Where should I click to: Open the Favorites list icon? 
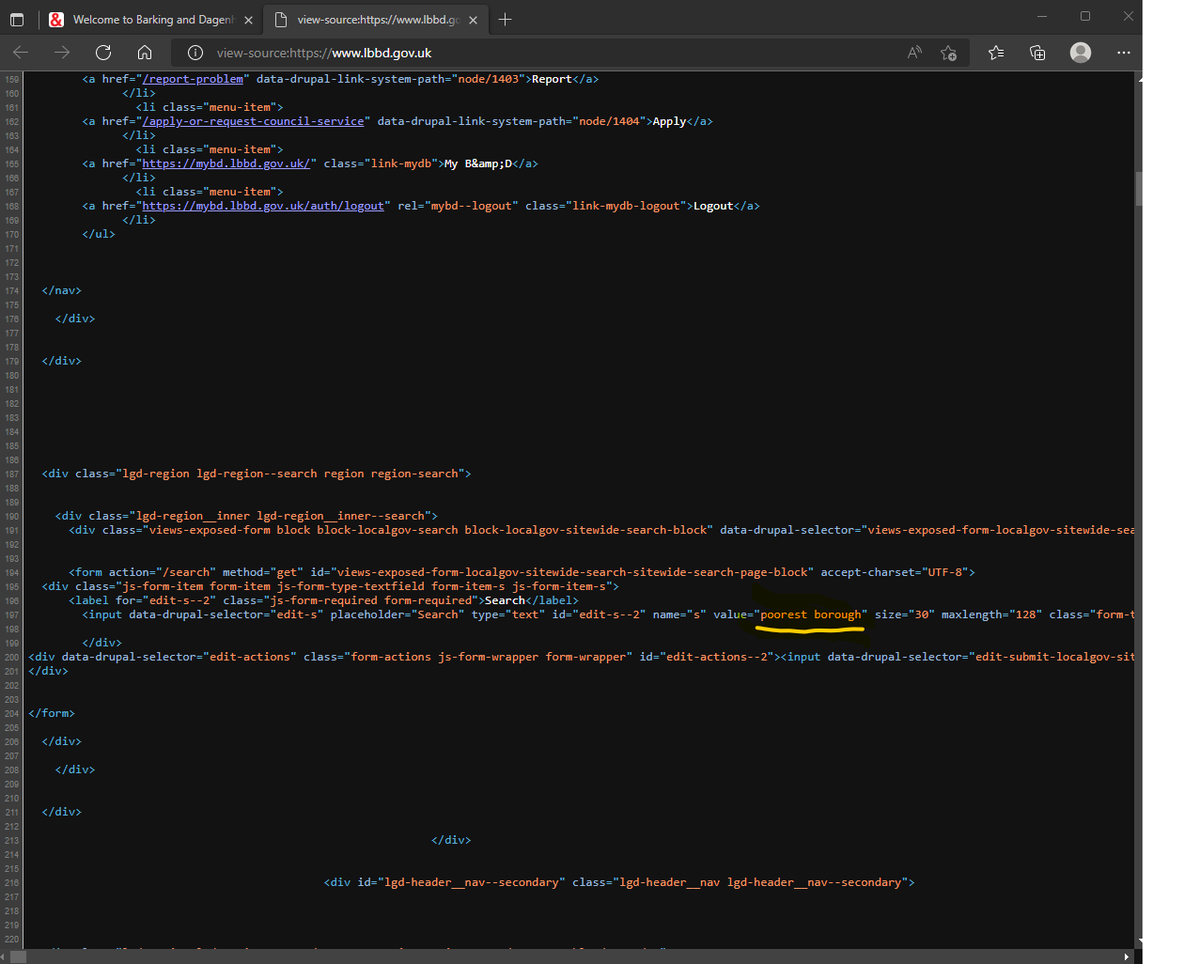coord(996,53)
